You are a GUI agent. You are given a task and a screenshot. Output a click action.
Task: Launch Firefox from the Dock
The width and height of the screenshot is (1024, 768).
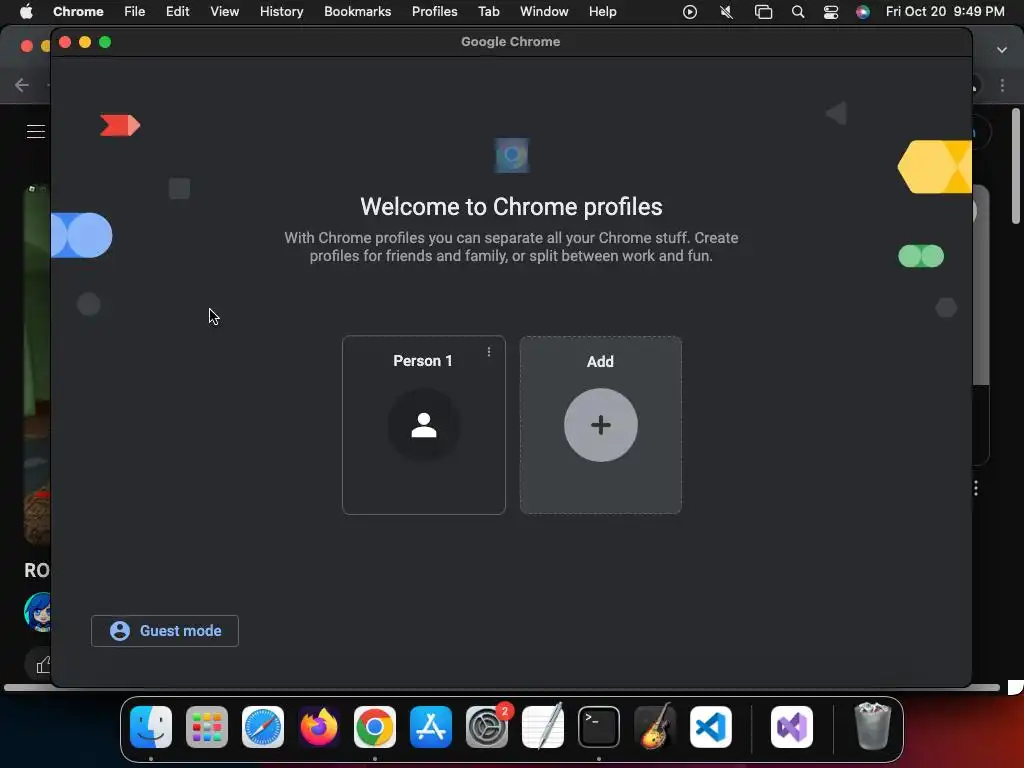(x=319, y=727)
